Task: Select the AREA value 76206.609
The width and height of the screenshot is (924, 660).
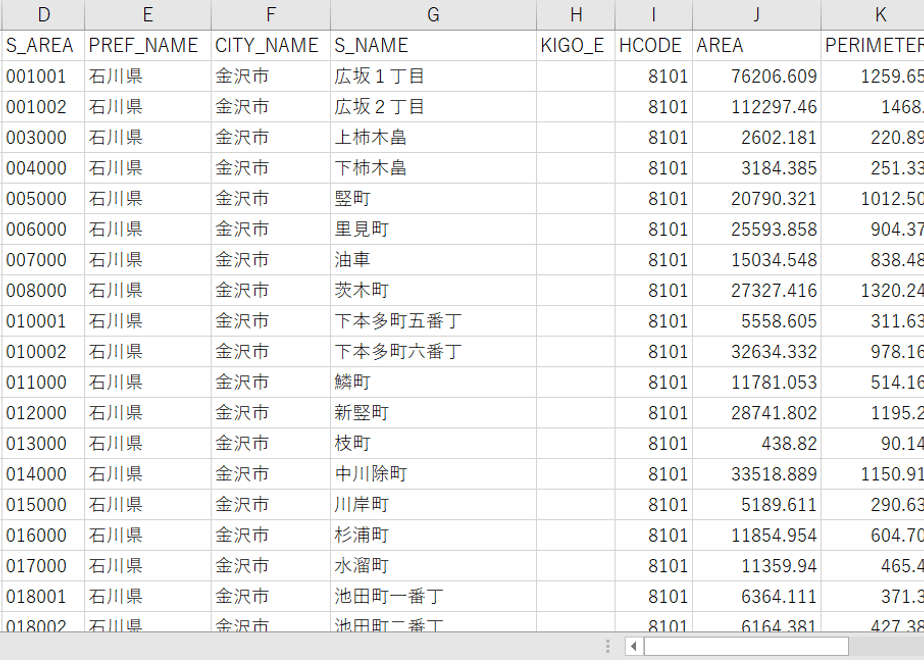Action: pyautogui.click(x=757, y=76)
